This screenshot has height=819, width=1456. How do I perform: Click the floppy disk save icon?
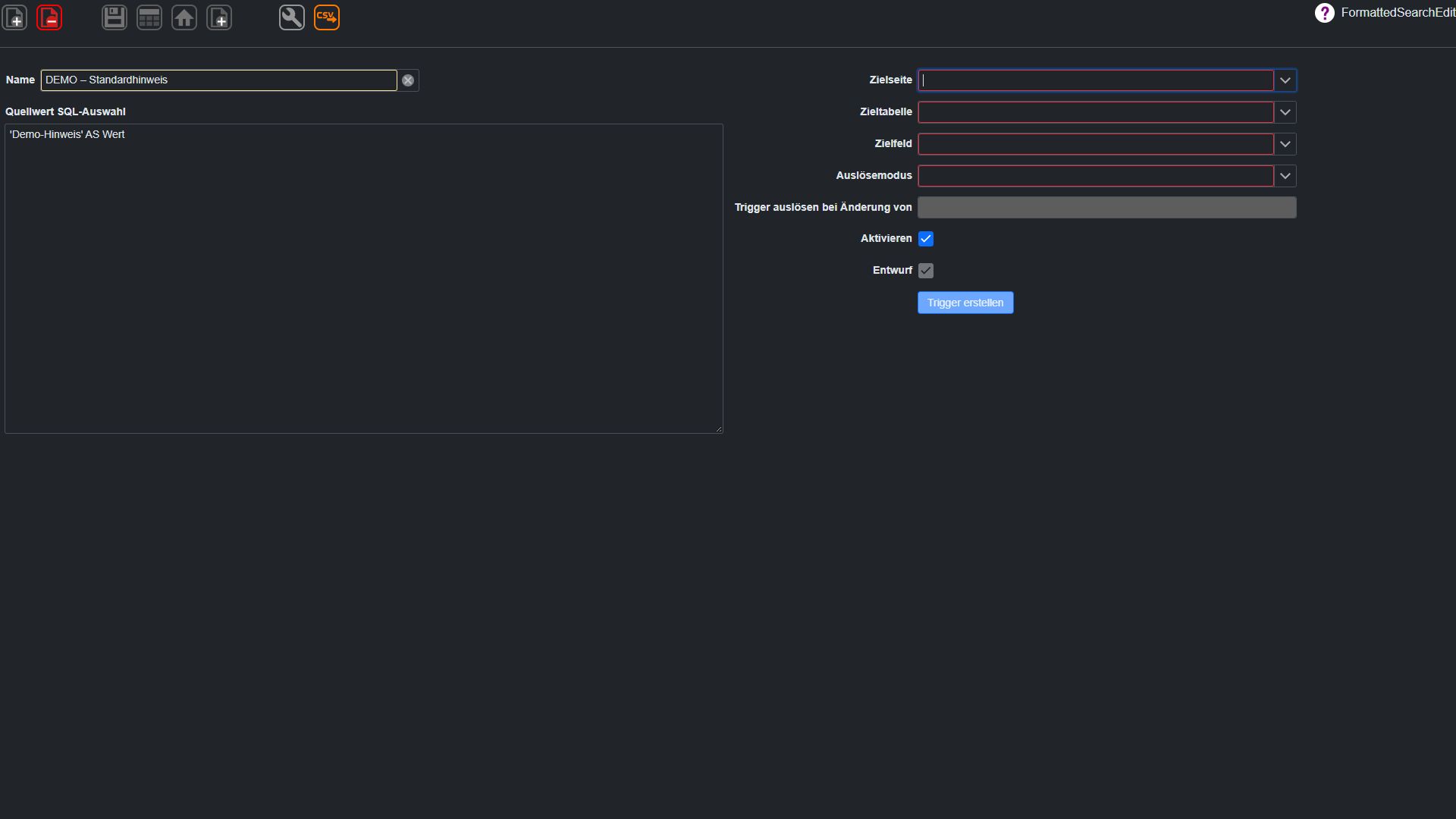[115, 17]
